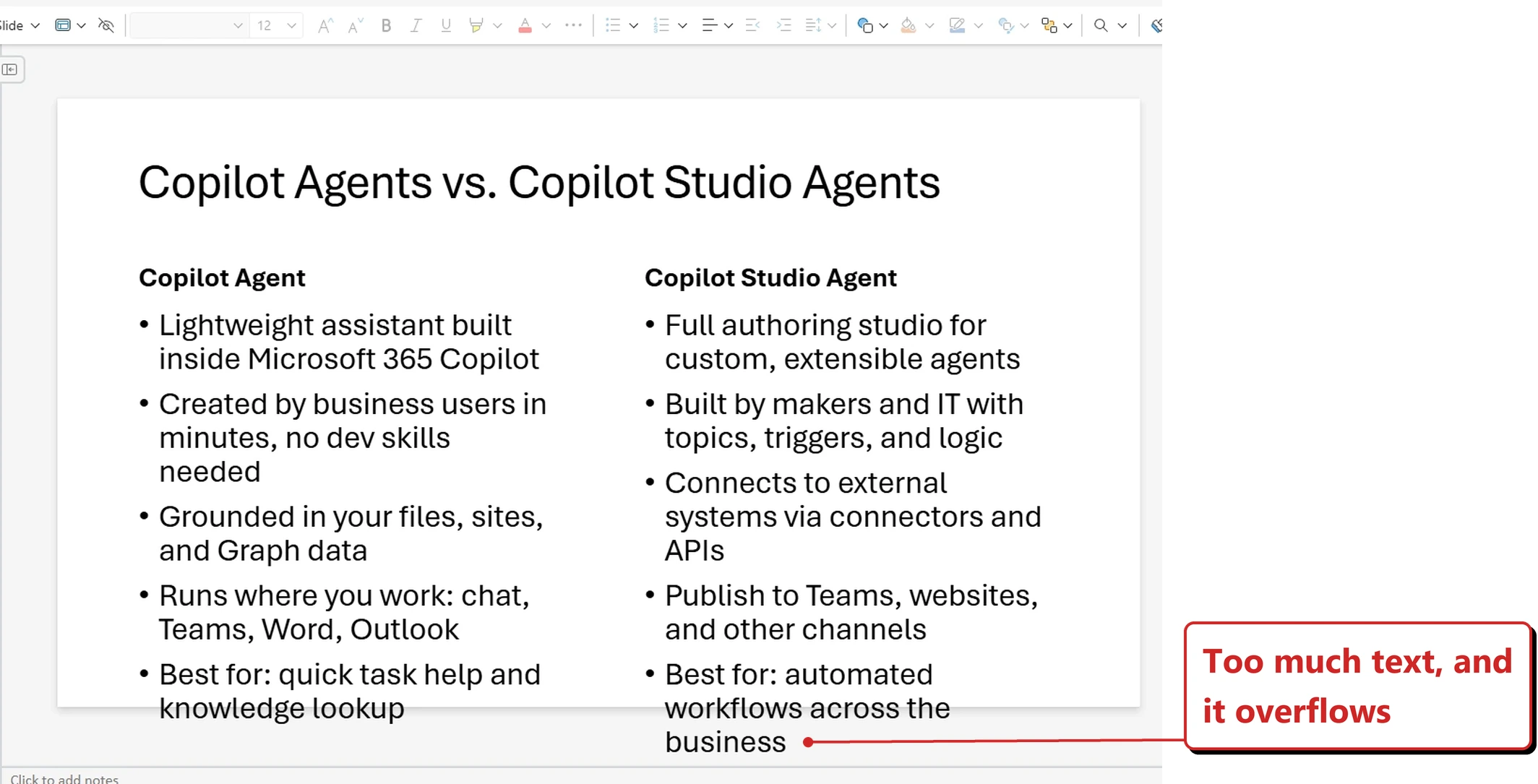Expand the Shape Fill dropdown arrow
The width and height of the screenshot is (1538, 784).
point(929,25)
